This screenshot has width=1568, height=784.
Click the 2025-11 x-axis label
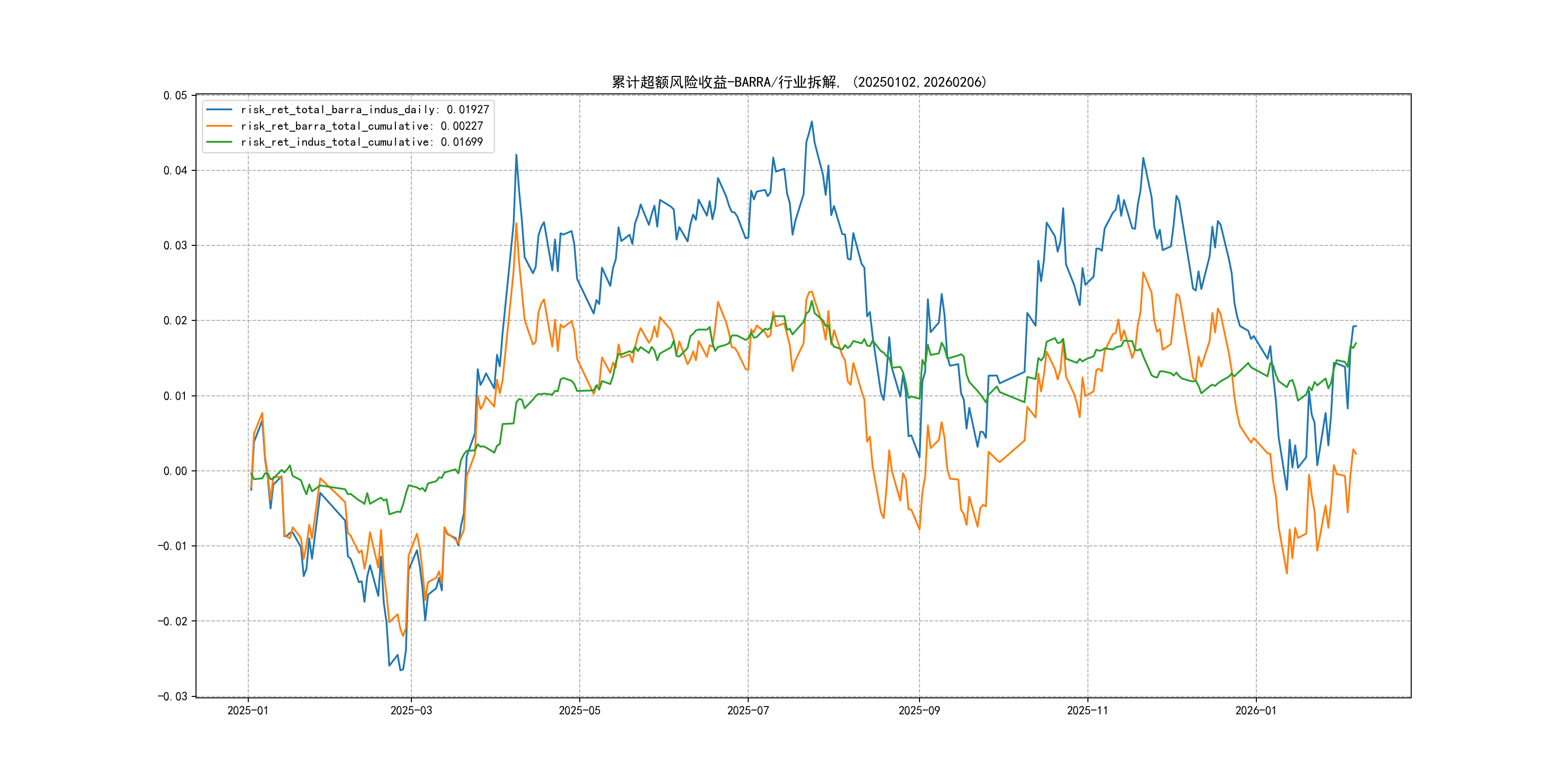click(1088, 710)
